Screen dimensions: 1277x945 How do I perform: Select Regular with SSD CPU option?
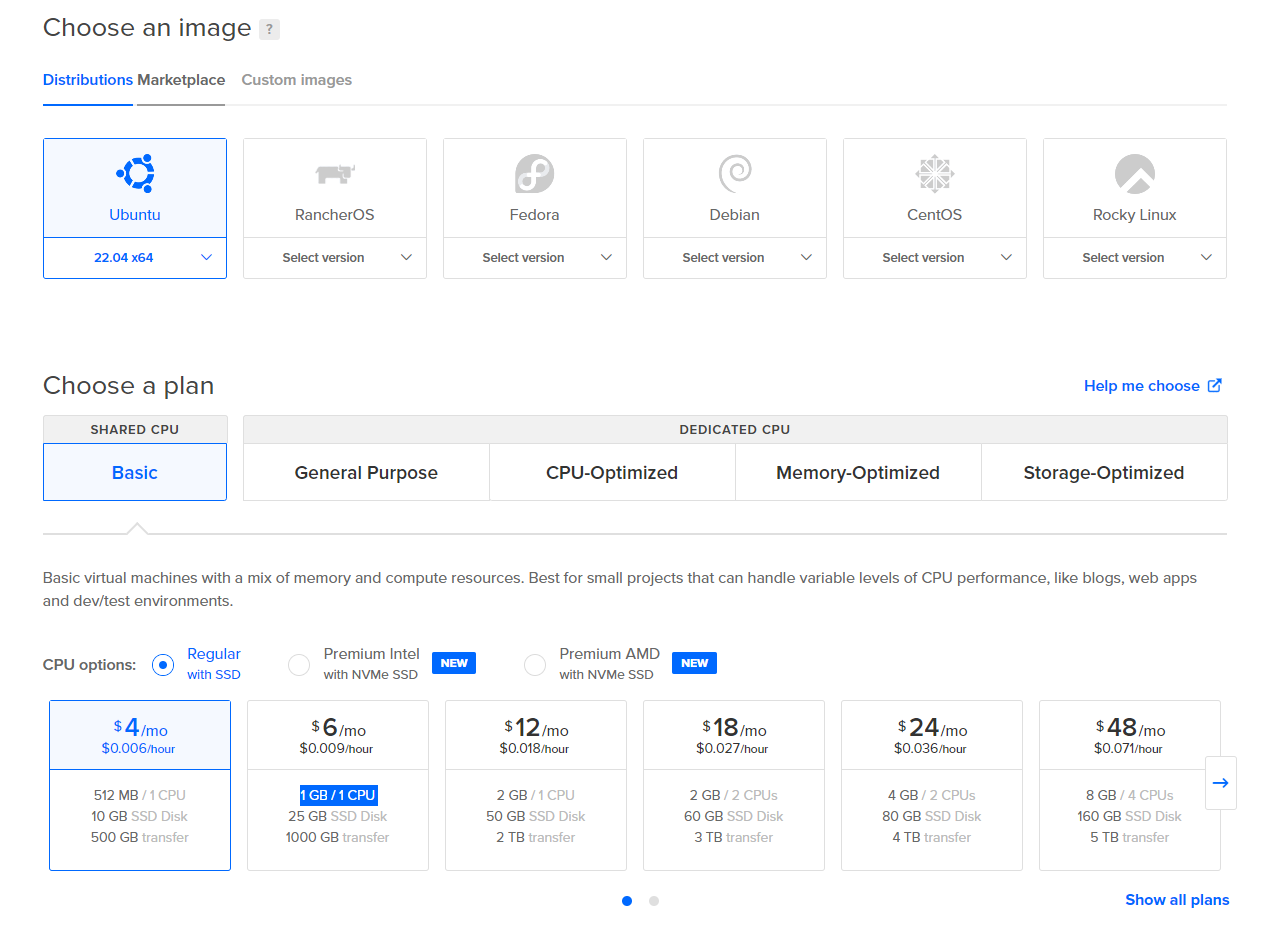163,664
